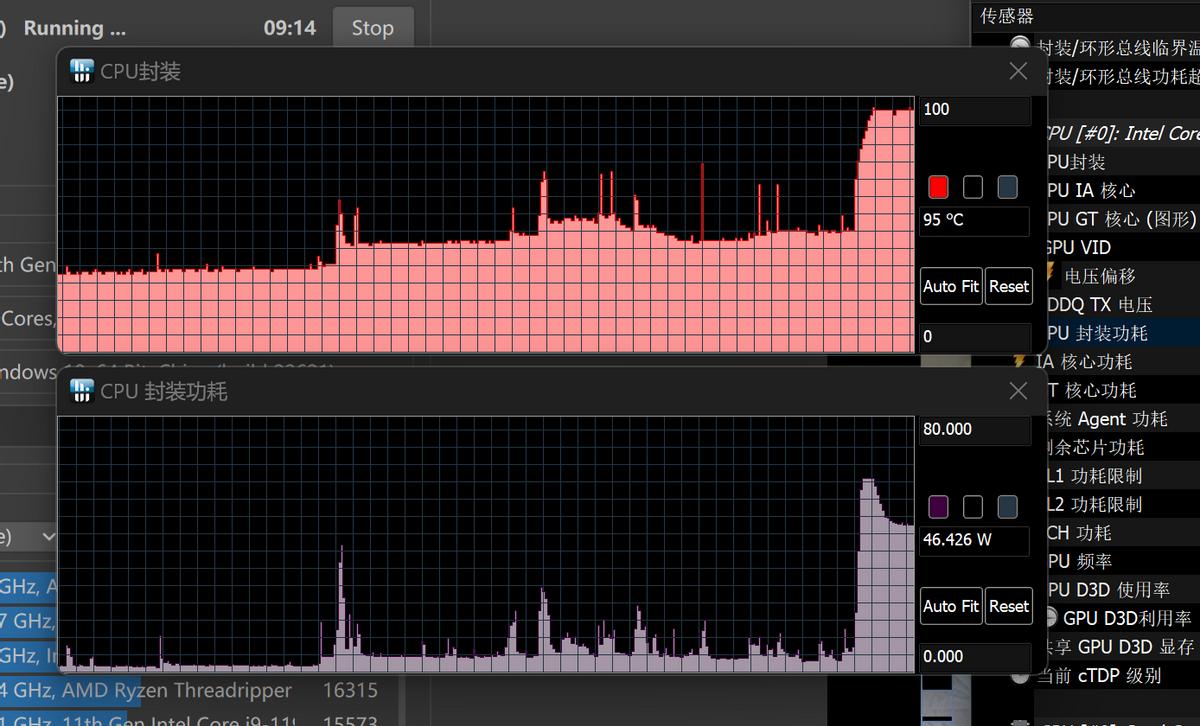Screen dimensions: 1200x726
Task: Click the blue-gray swatch in the temperature graph
Action: pyautogui.click(x=1007, y=187)
